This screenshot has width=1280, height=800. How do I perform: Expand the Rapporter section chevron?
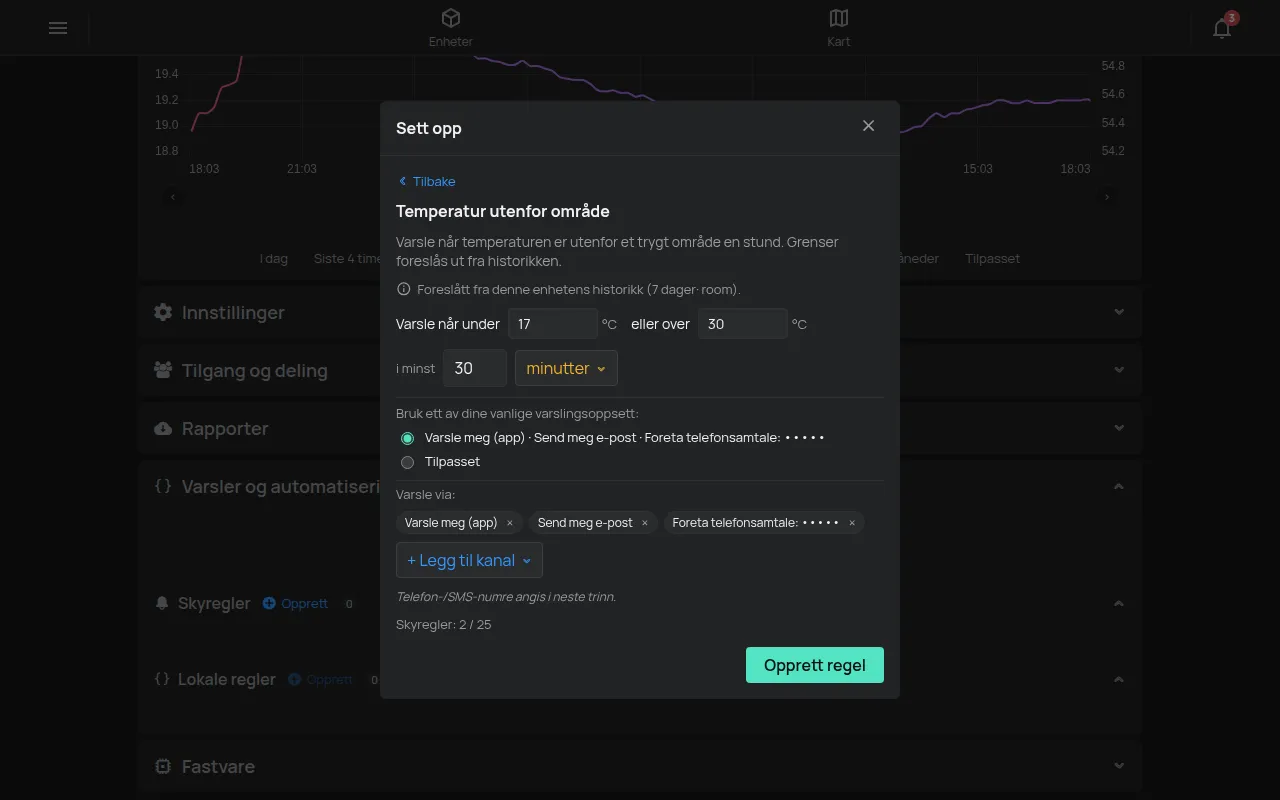(x=1119, y=428)
